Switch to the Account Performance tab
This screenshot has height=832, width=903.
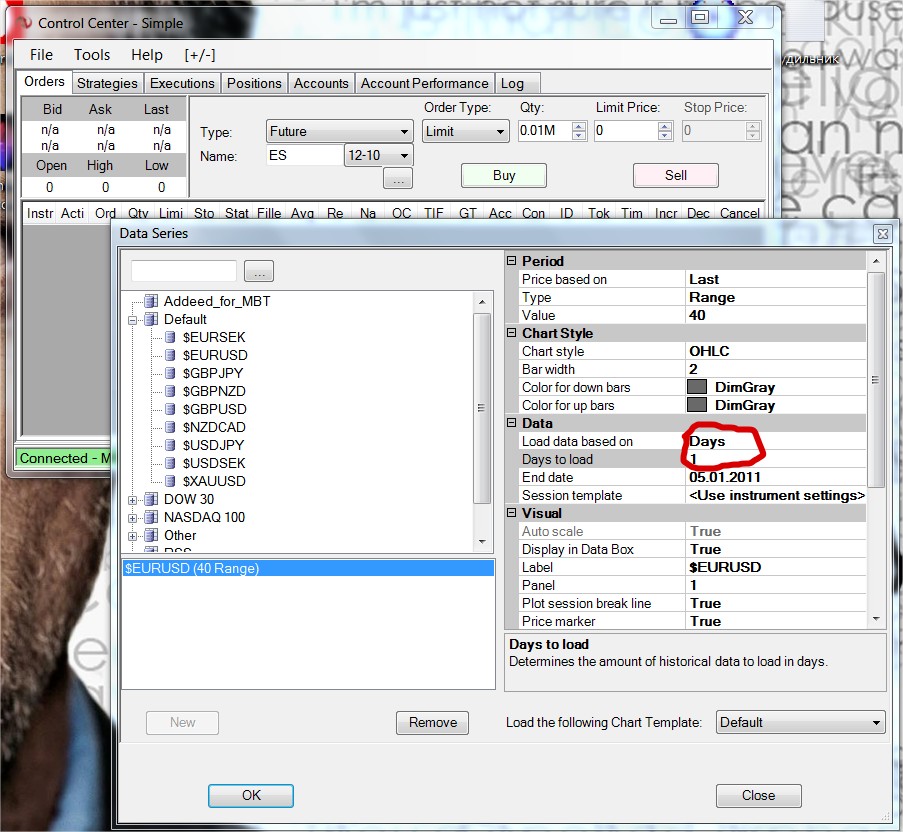(424, 83)
